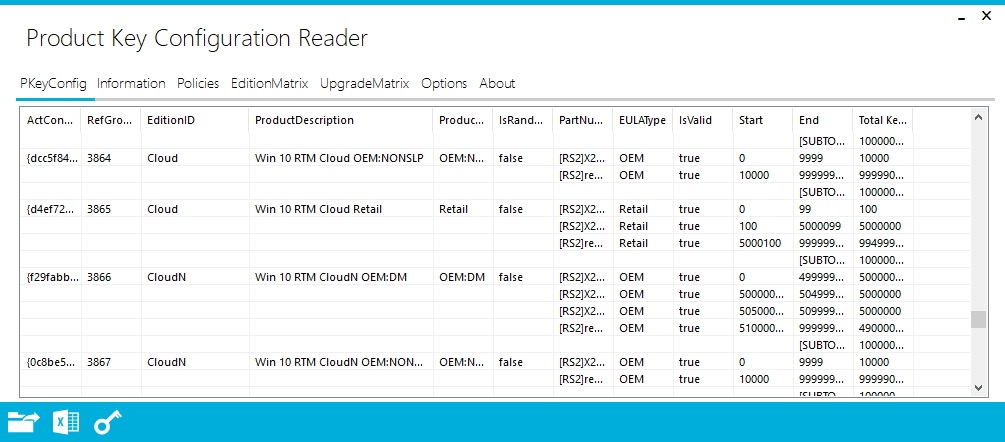Open the UpgradeMatrix tab
1005x442 pixels.
click(x=365, y=83)
